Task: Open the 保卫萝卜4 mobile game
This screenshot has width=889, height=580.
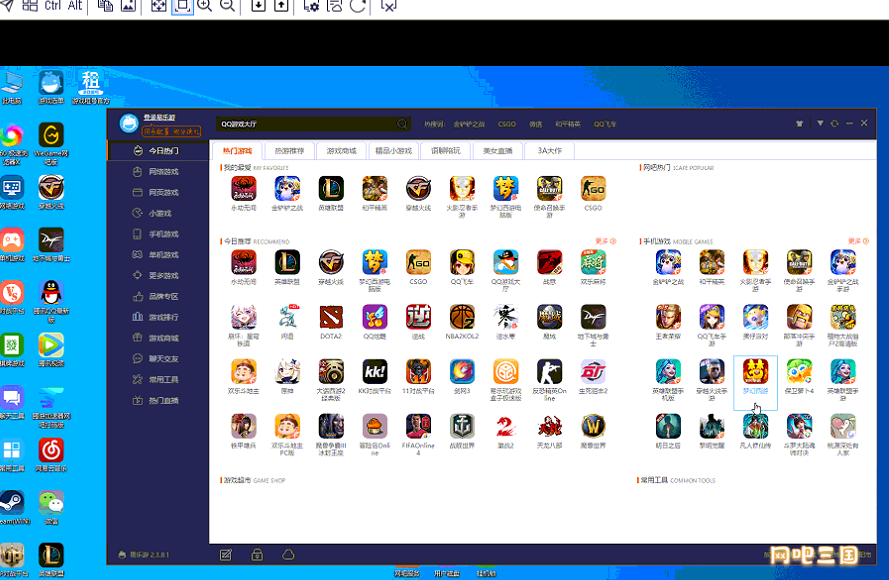Action: pos(799,372)
